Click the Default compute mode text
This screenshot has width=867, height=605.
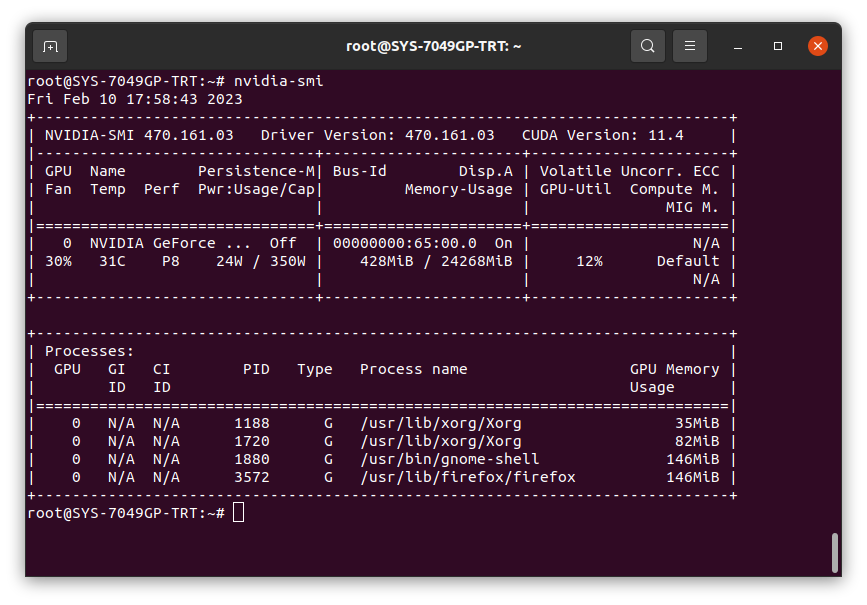[688, 261]
